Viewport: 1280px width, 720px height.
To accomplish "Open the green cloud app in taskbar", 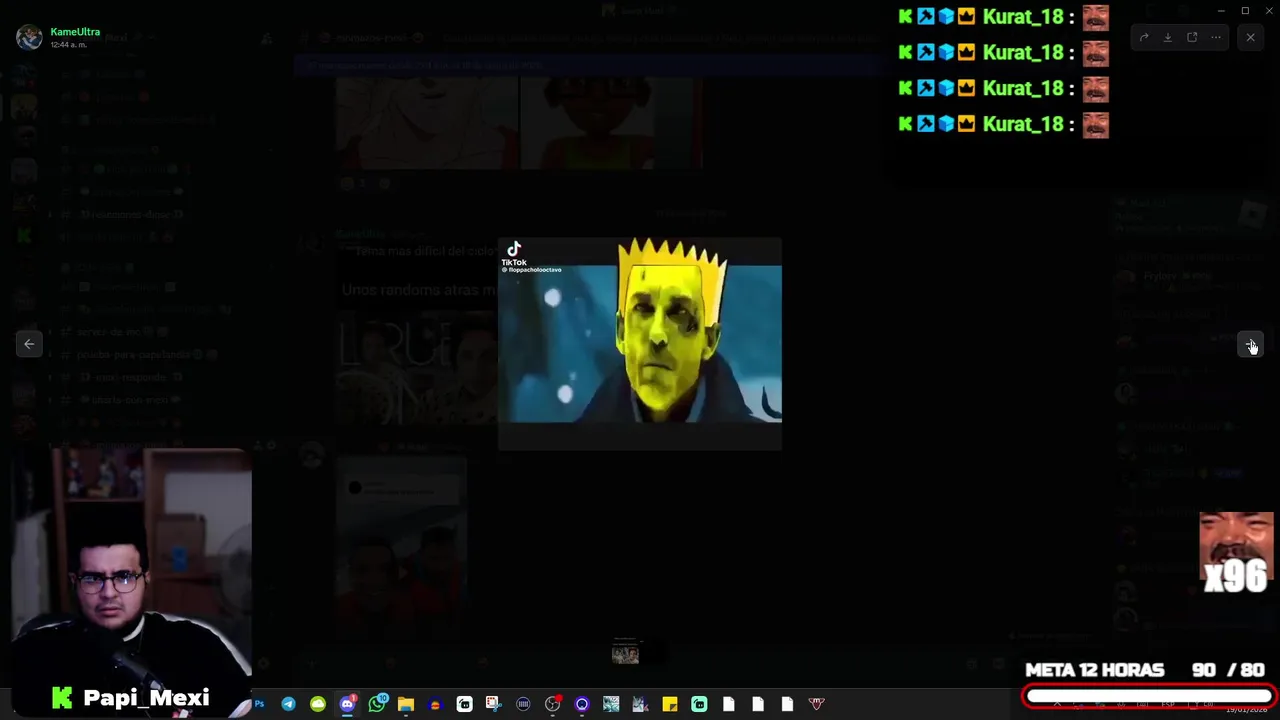I will 317,704.
